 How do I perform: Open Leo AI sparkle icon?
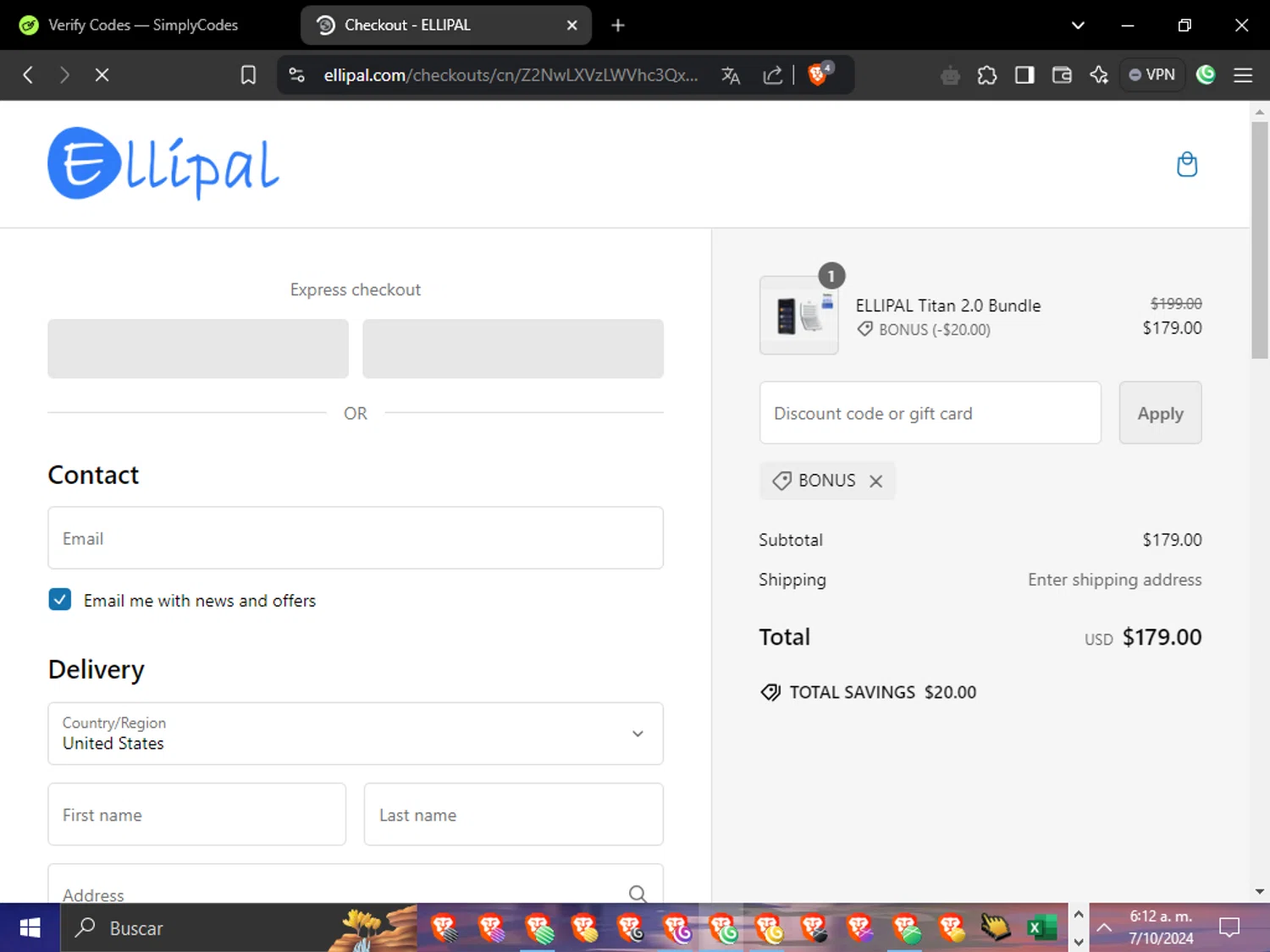click(x=1099, y=75)
